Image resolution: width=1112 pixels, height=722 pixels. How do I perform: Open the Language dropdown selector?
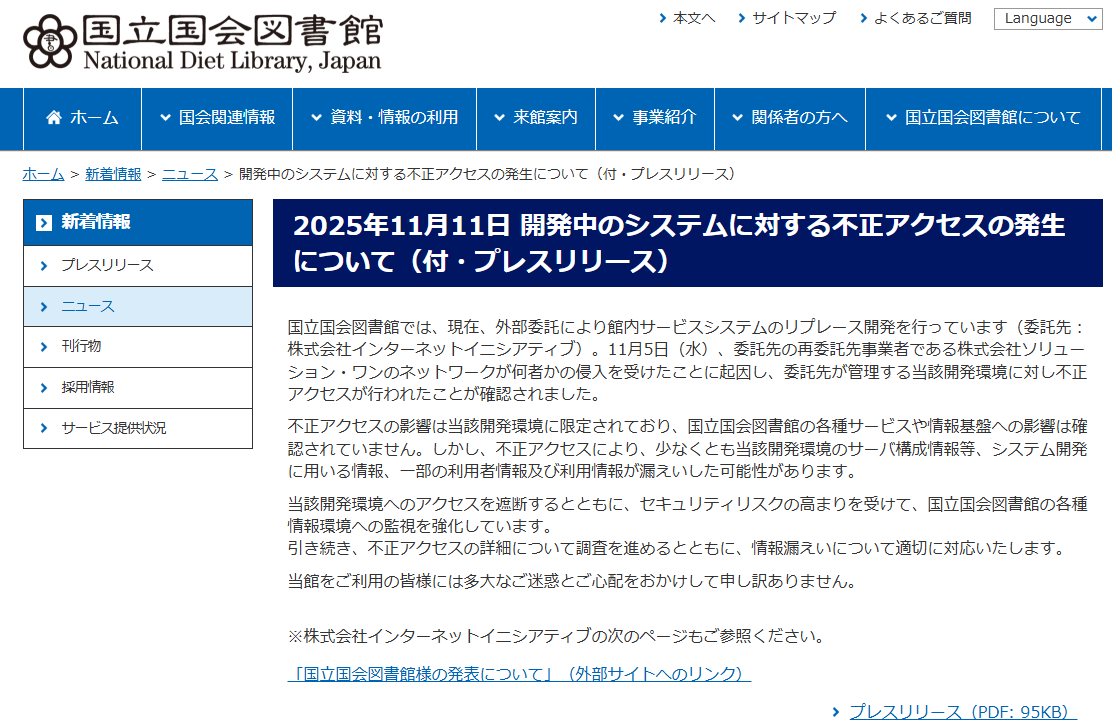[x=1047, y=19]
